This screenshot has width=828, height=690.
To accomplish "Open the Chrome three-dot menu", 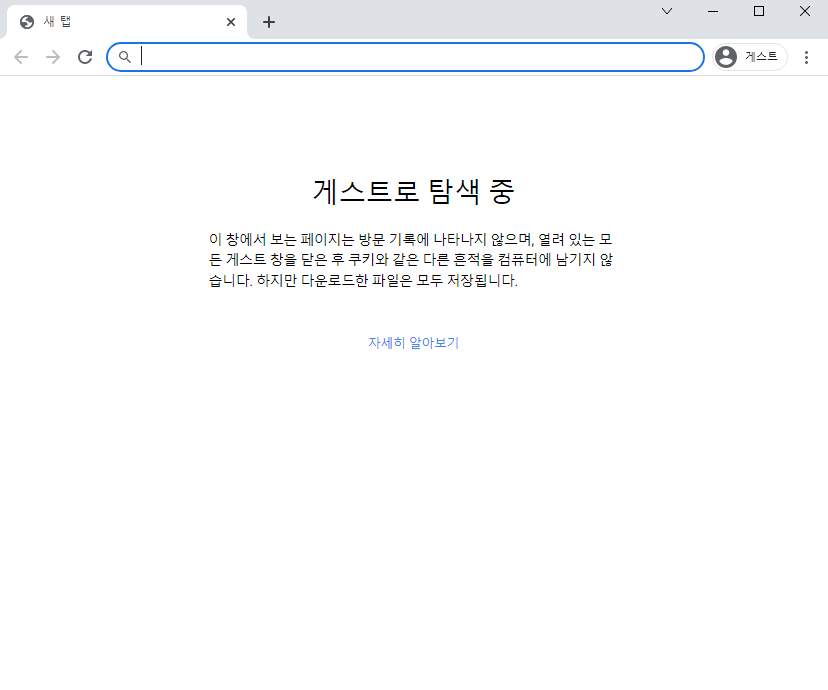I will click(806, 57).
